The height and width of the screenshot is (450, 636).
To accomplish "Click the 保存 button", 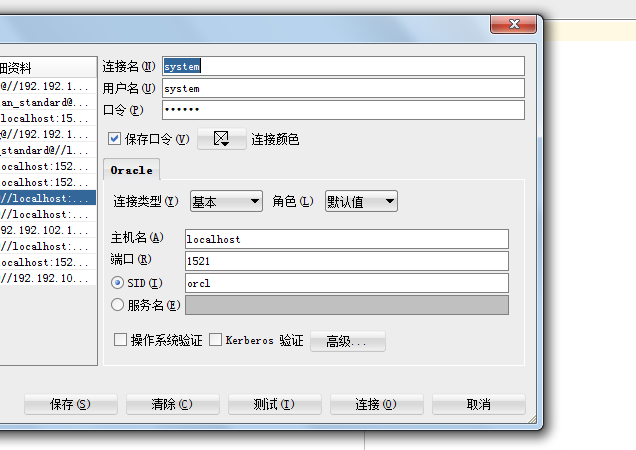I will coord(71,404).
